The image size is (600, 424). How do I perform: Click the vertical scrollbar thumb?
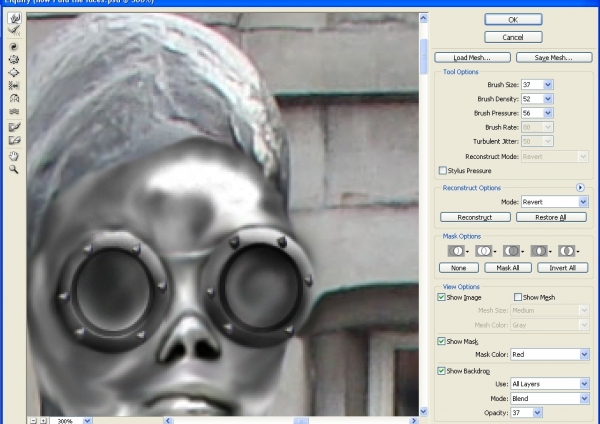click(423, 56)
